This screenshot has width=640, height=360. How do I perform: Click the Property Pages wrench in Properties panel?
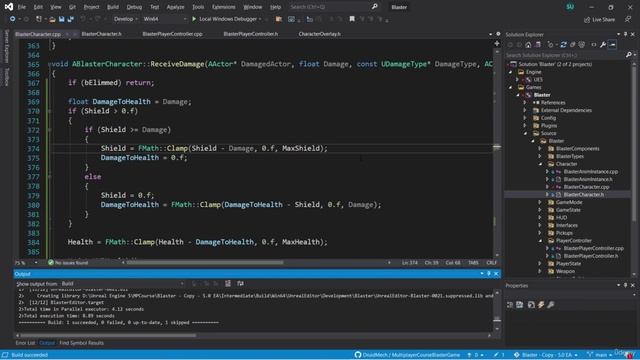click(551, 304)
